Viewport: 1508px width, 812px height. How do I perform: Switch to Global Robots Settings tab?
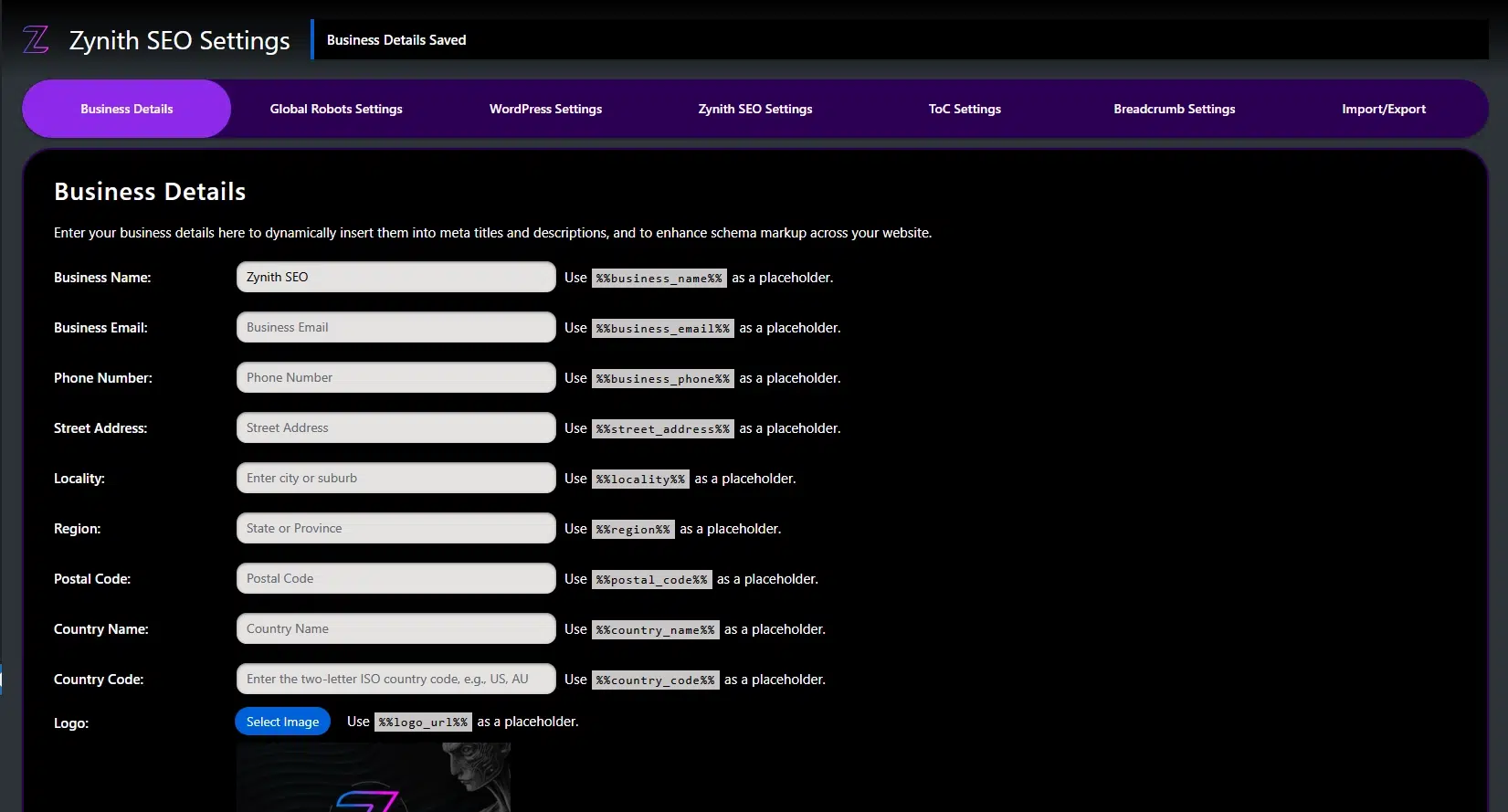[x=336, y=109]
